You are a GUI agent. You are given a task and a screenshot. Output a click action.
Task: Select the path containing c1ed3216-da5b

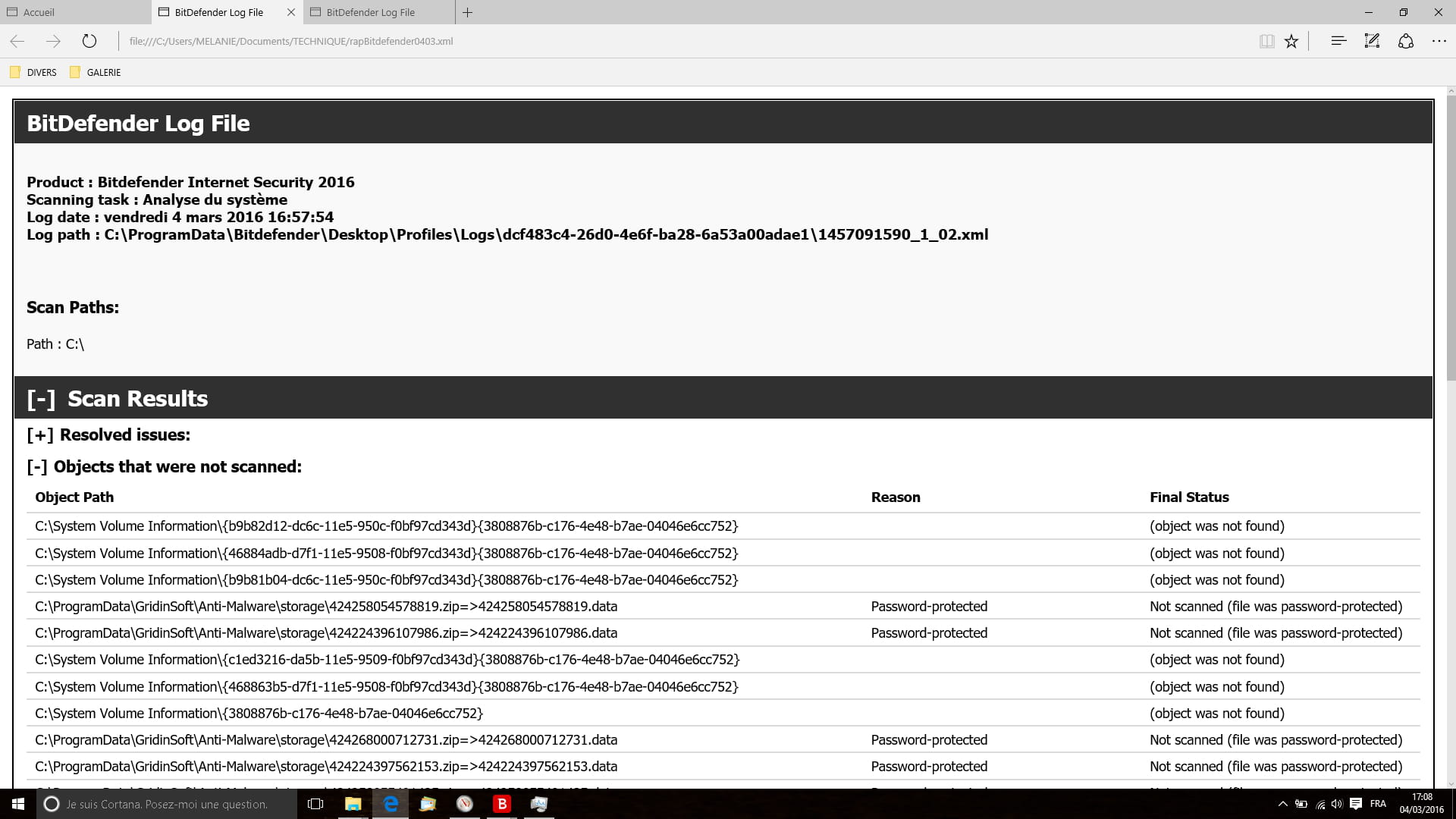pos(388,660)
